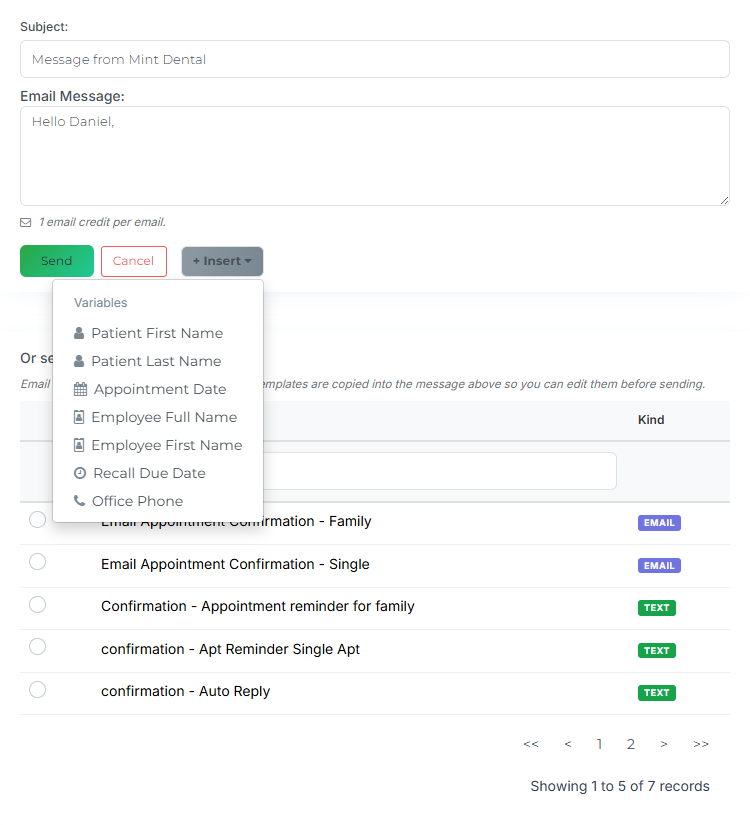This screenshot has height=825, width=750.
Task: Click the person icon beside Patient First Name
Action: tap(79, 333)
